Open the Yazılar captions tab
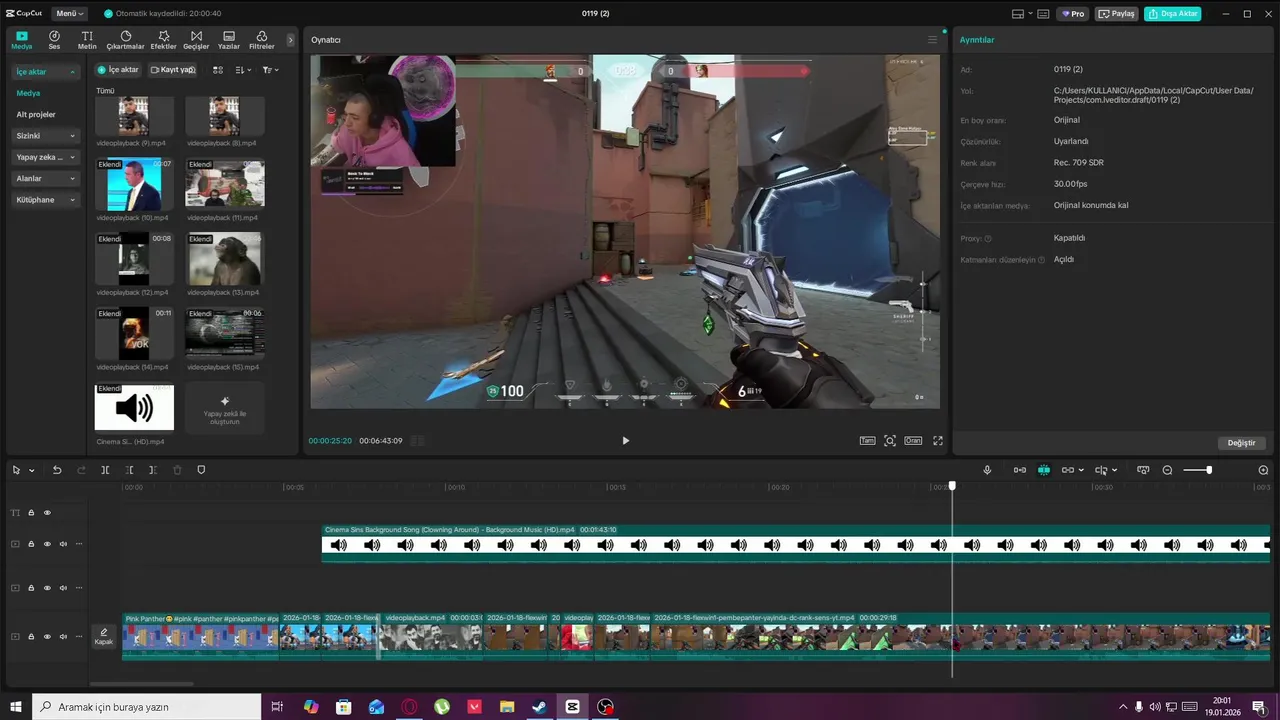This screenshot has height=720, width=1280. (x=229, y=40)
